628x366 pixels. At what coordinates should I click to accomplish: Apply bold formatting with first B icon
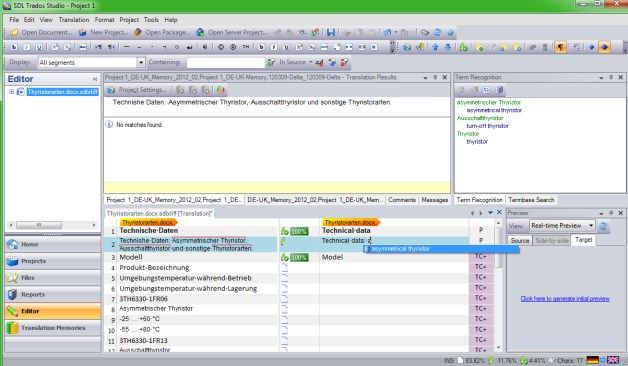click(x=14, y=47)
